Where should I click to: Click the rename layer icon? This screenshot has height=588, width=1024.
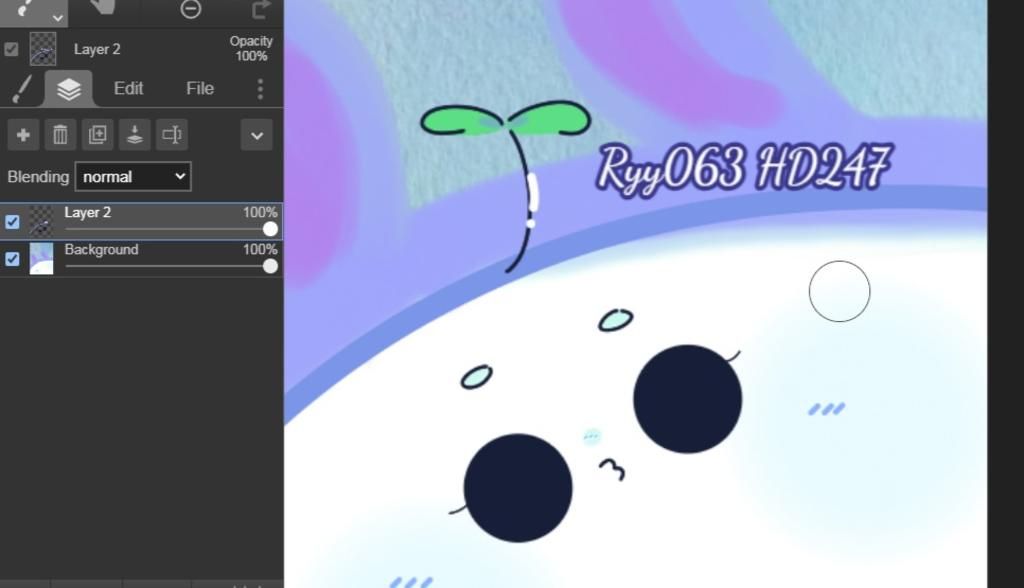[x=172, y=135]
